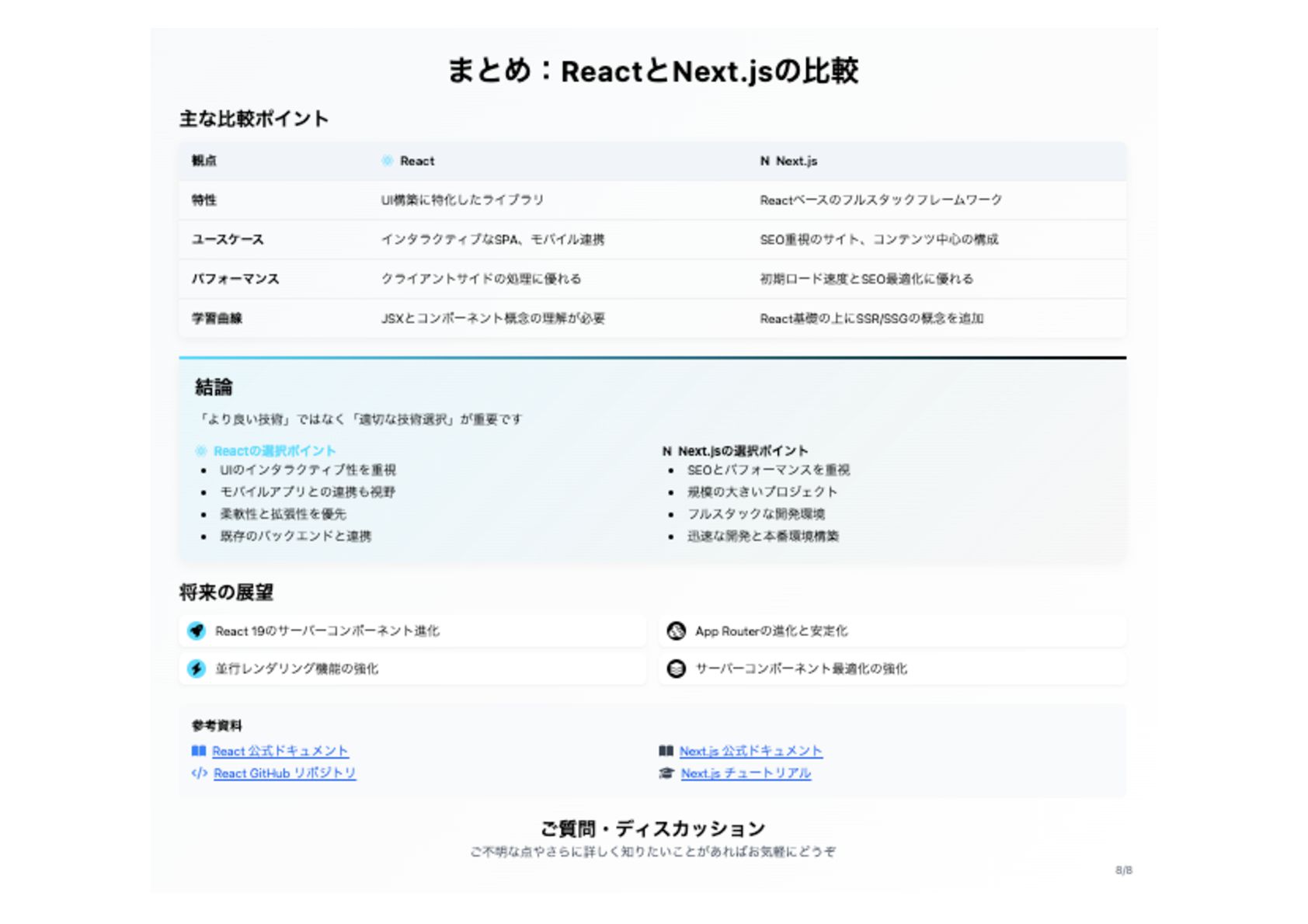The height and width of the screenshot is (924, 1308).
Task: Click React icon beside Reactの選択ポイント
Action: 201,451
